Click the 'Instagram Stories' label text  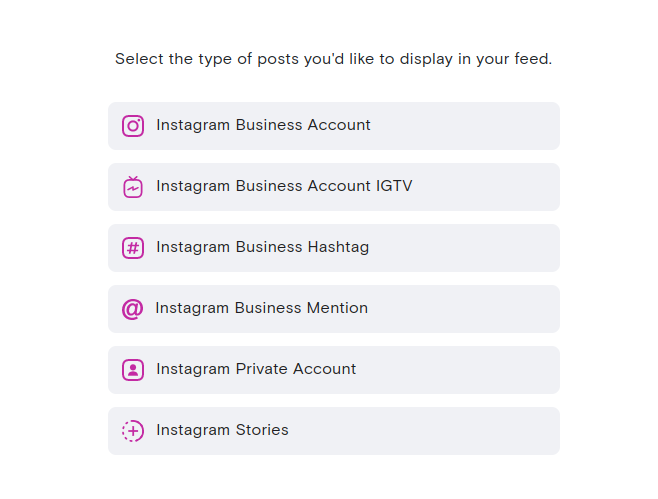tap(222, 430)
